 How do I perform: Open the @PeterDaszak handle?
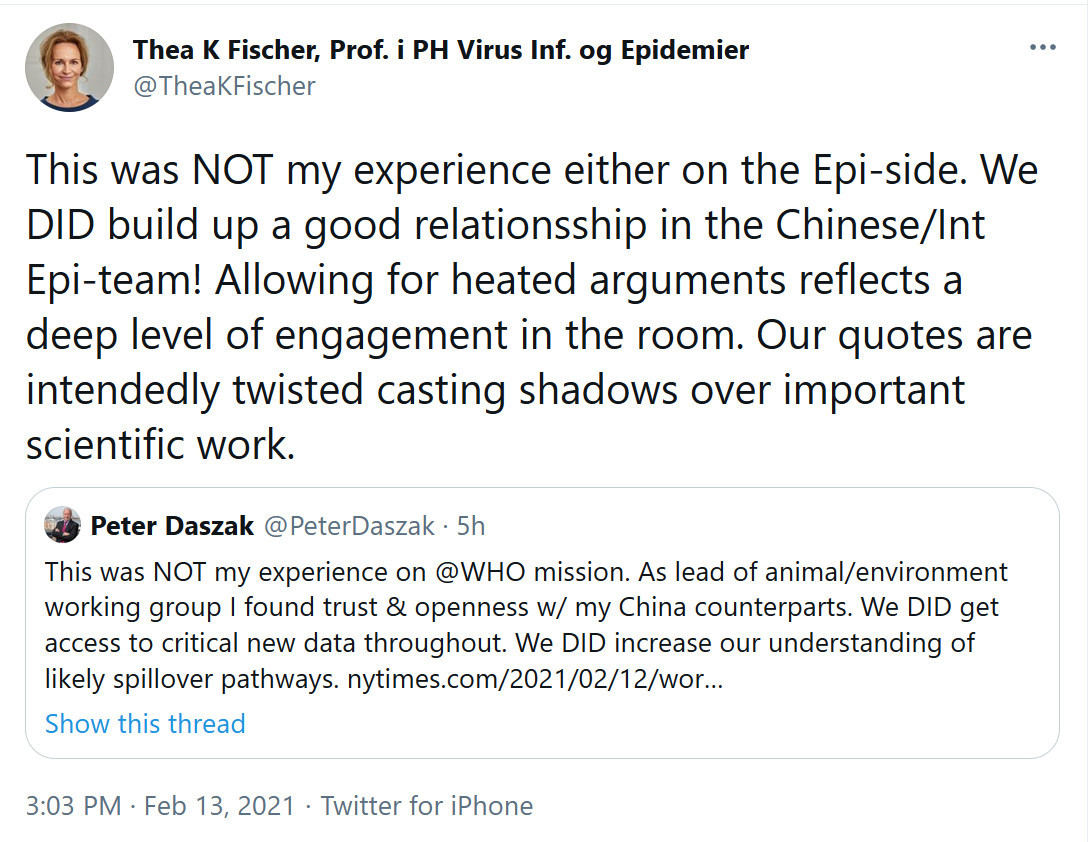coord(349,526)
